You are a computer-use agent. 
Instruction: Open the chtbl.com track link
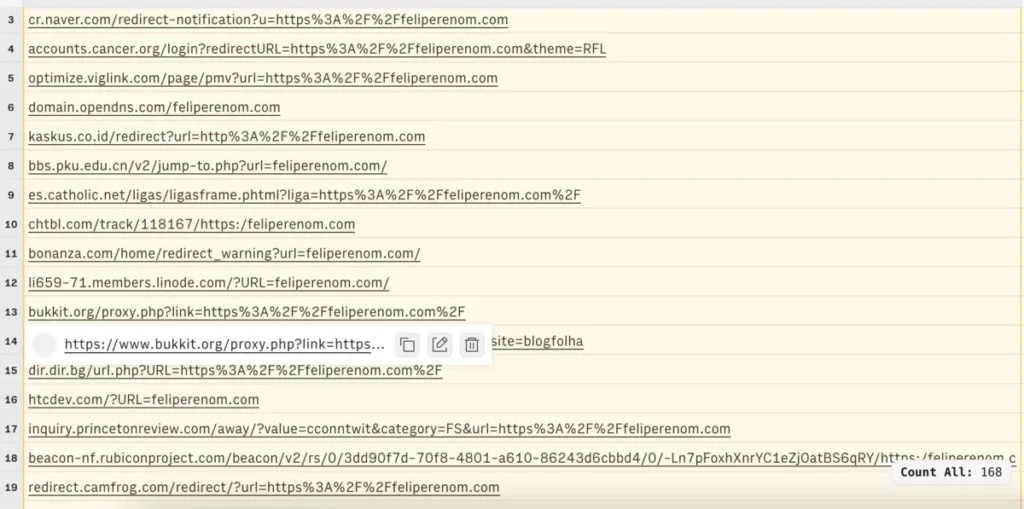(191, 224)
